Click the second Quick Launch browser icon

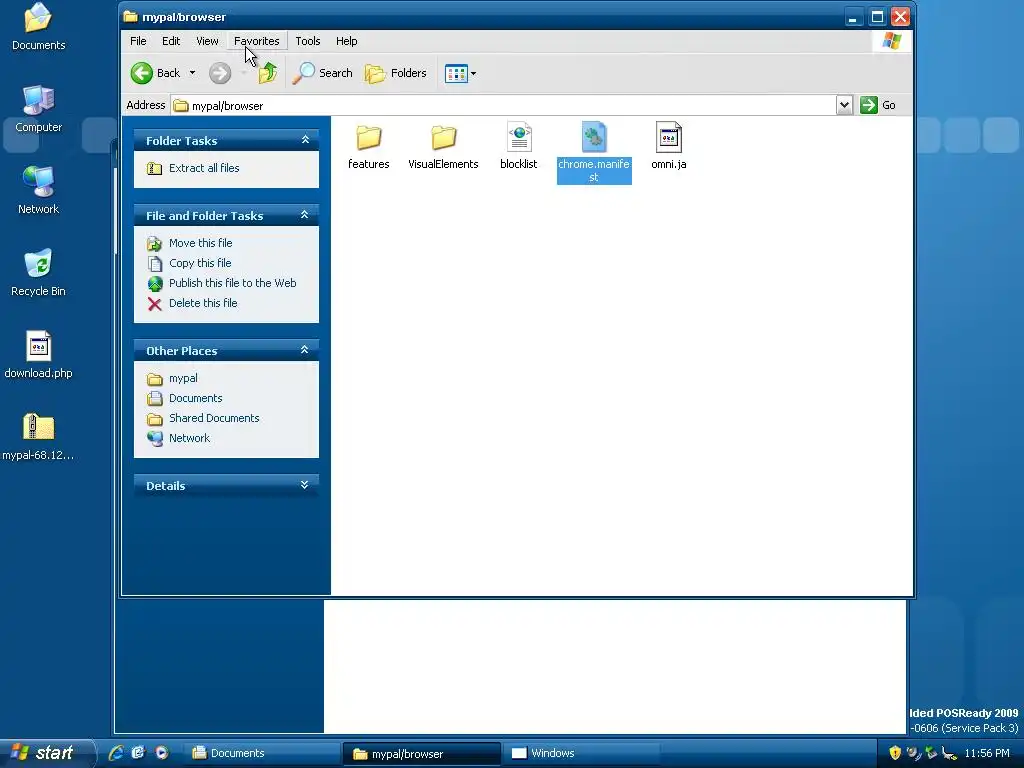coord(138,753)
